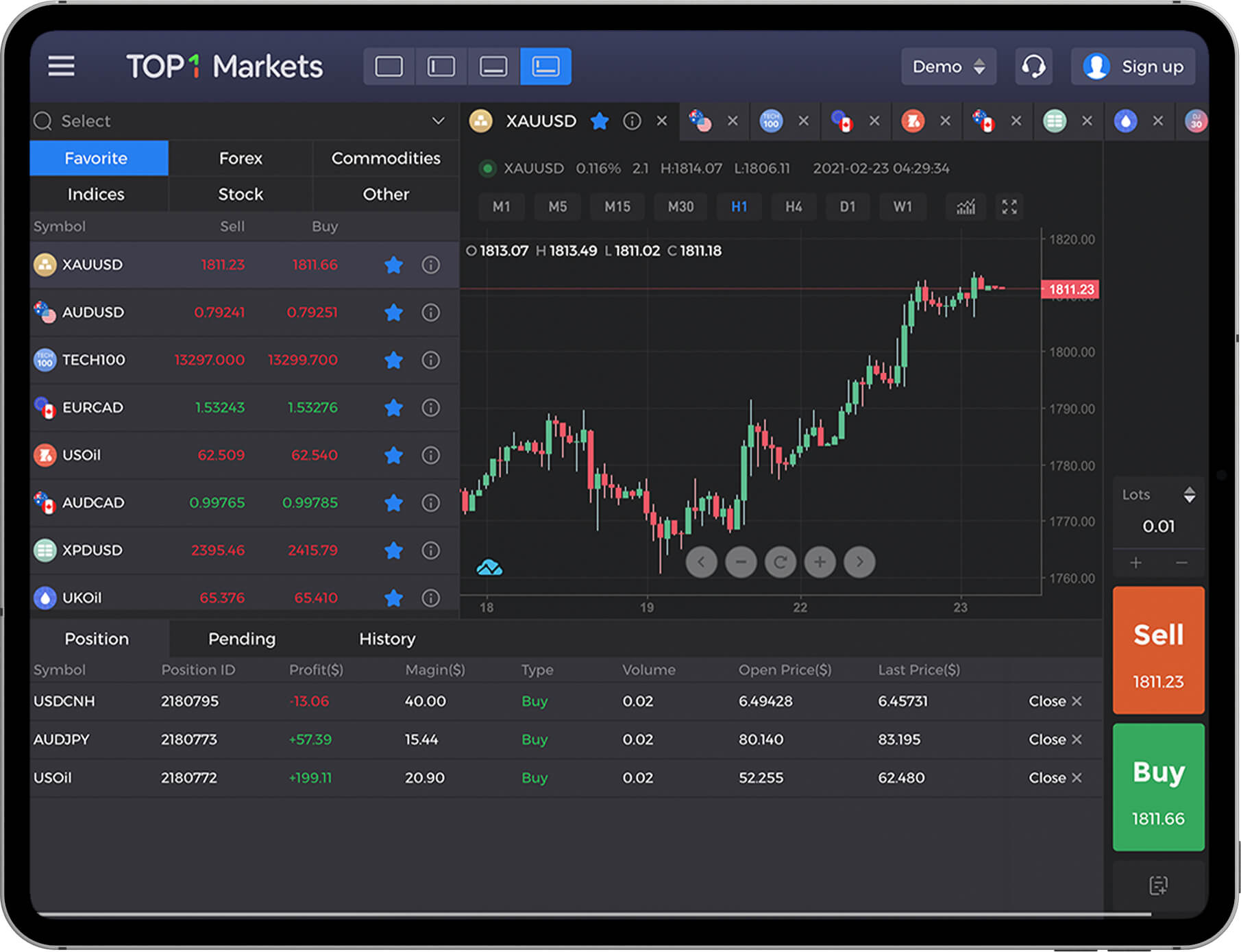Click the green Buy 1811.66 button
Viewport: 1241px width, 952px height.
coord(1158,788)
